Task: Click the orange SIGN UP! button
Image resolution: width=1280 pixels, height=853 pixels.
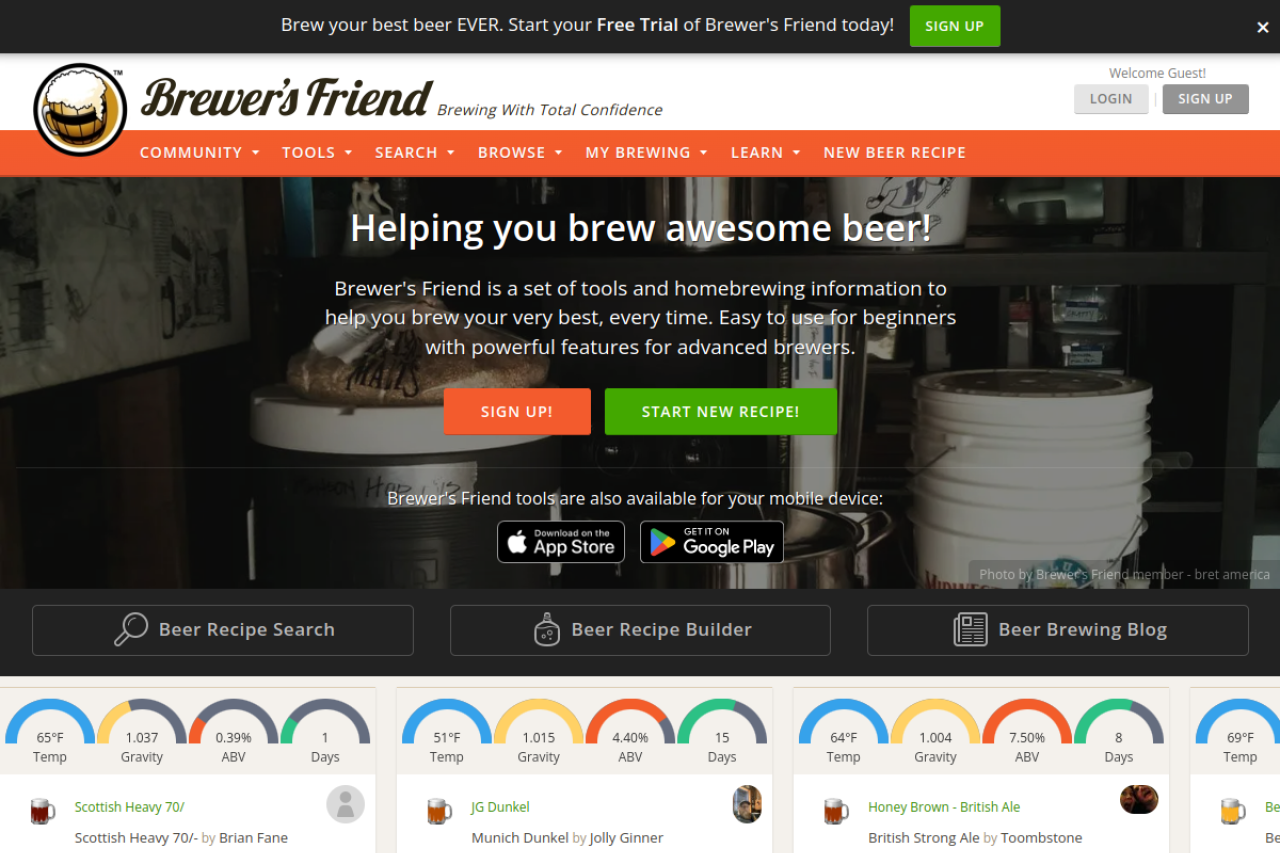Action: click(517, 412)
